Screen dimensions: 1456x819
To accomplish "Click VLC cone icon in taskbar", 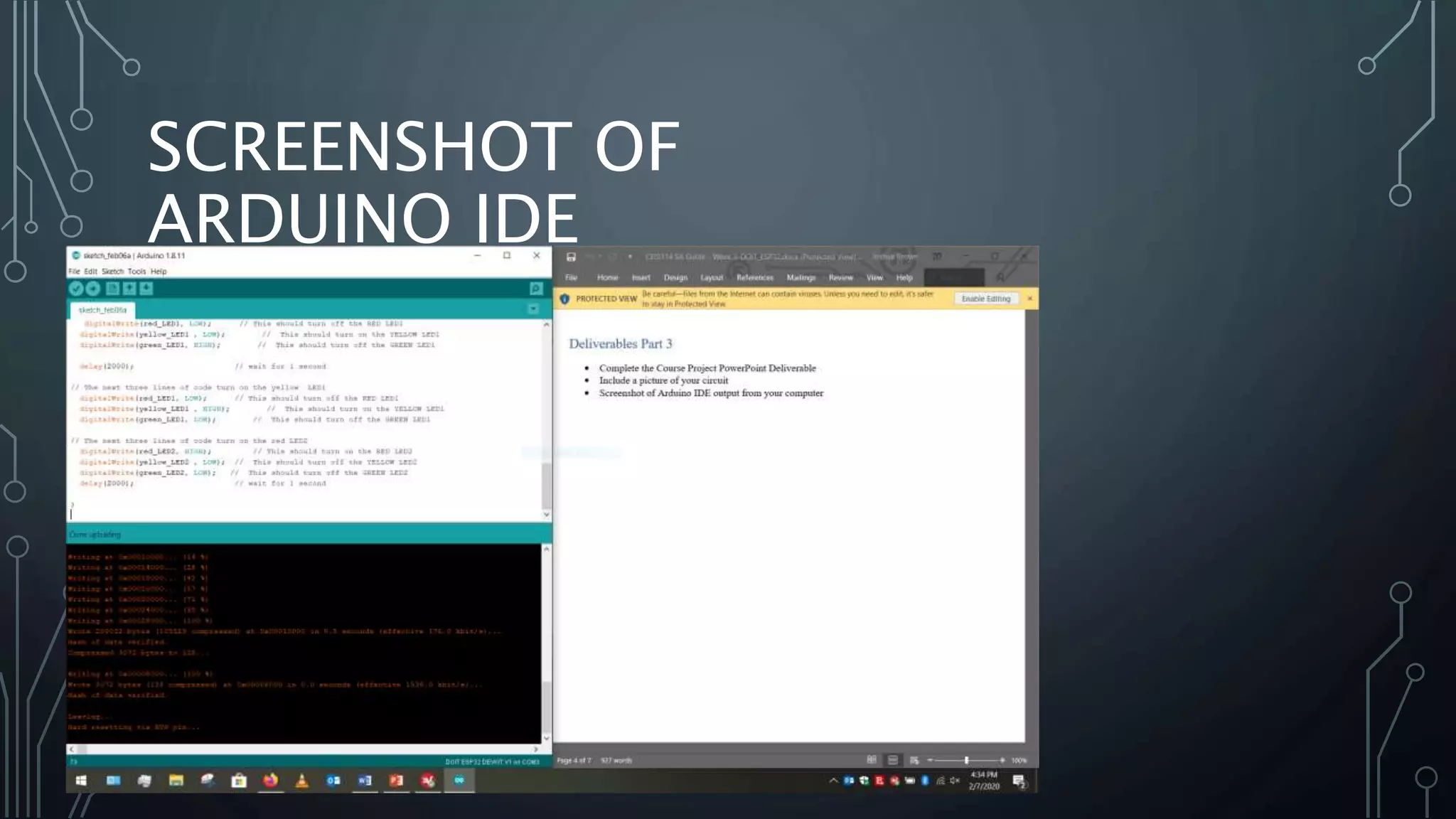I will click(301, 781).
